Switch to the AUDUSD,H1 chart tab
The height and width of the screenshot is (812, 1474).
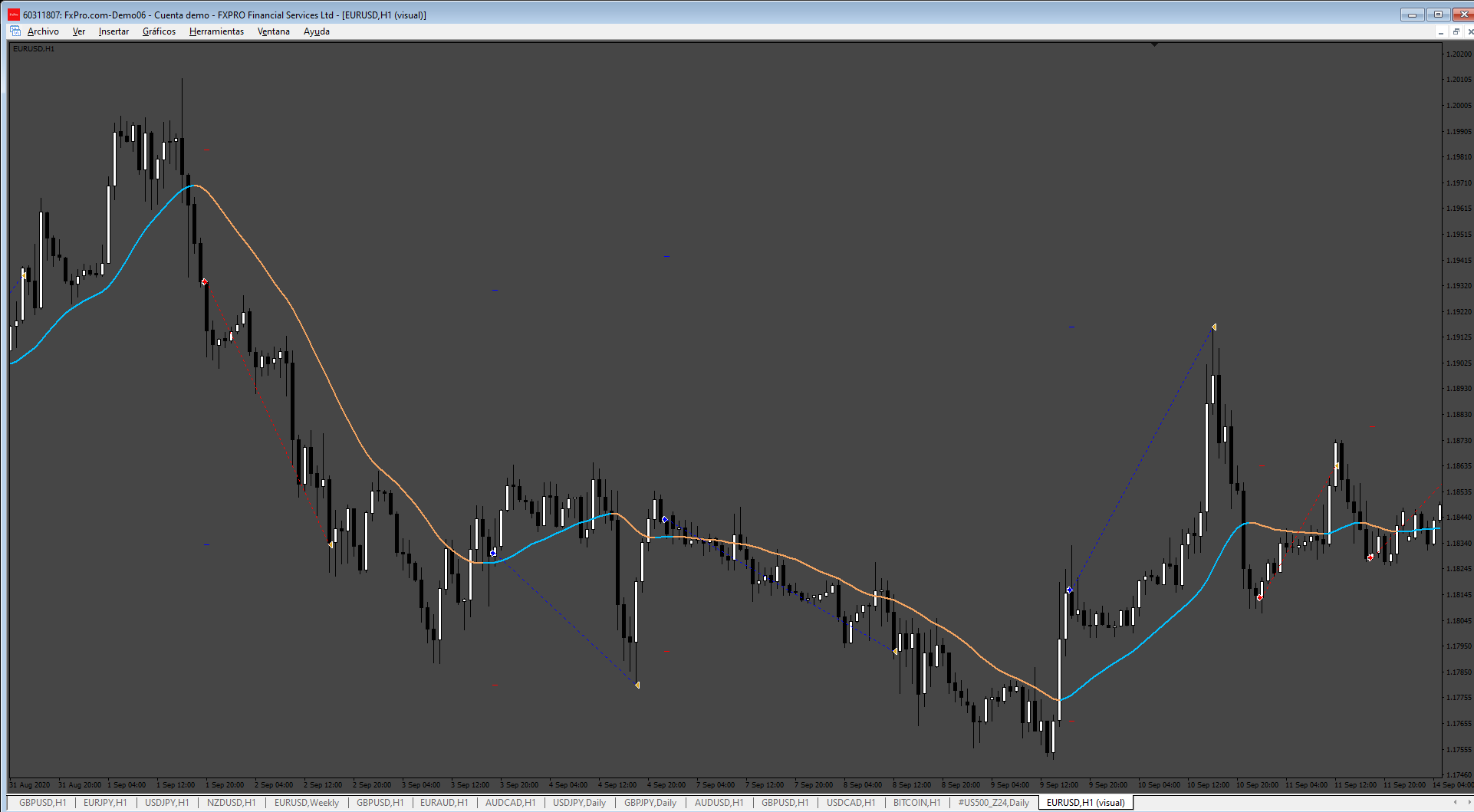pos(719,803)
